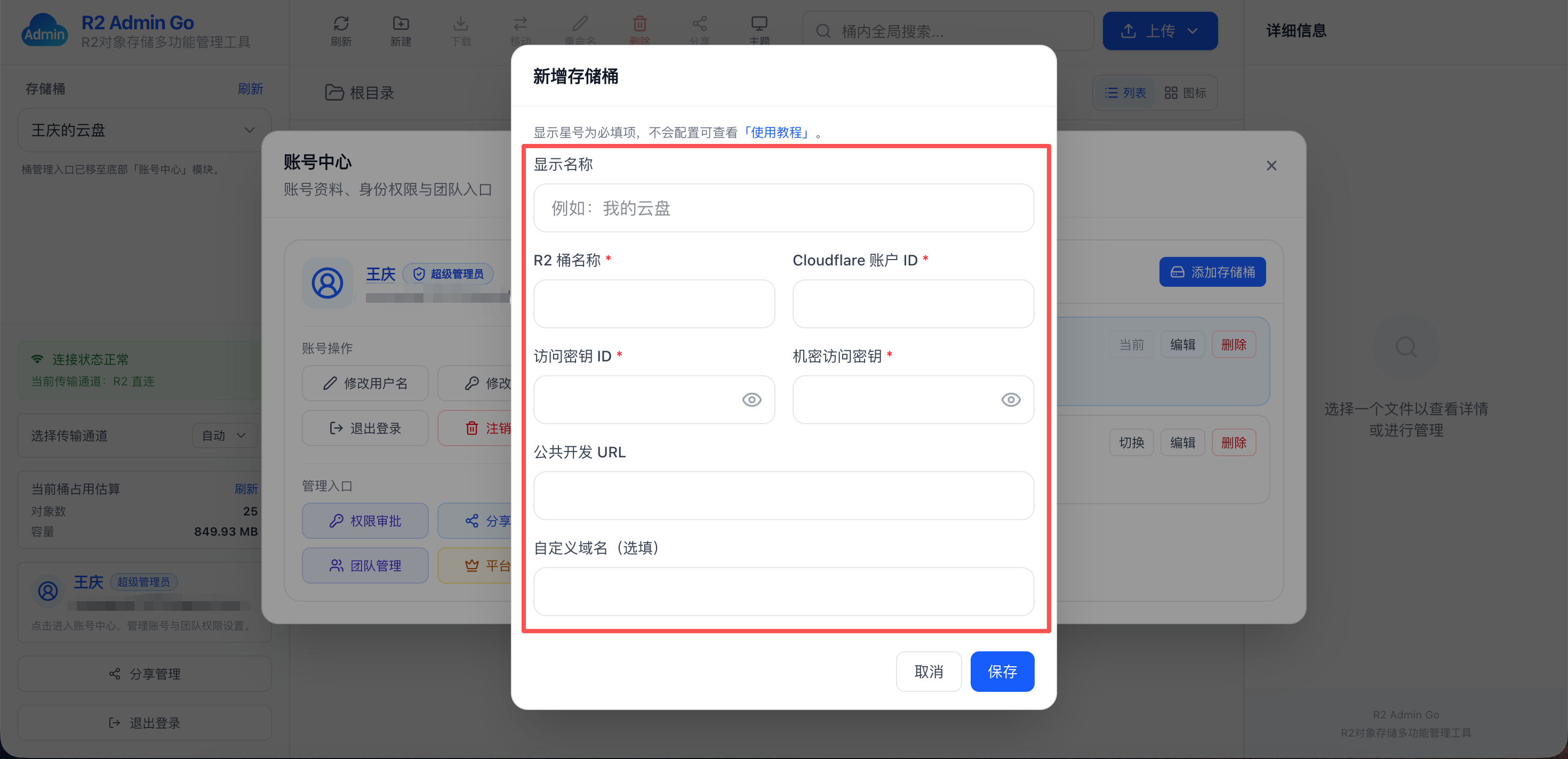Expand the 王庆的云盘 bucket selector
This screenshot has width=1568, height=759.
pos(143,130)
